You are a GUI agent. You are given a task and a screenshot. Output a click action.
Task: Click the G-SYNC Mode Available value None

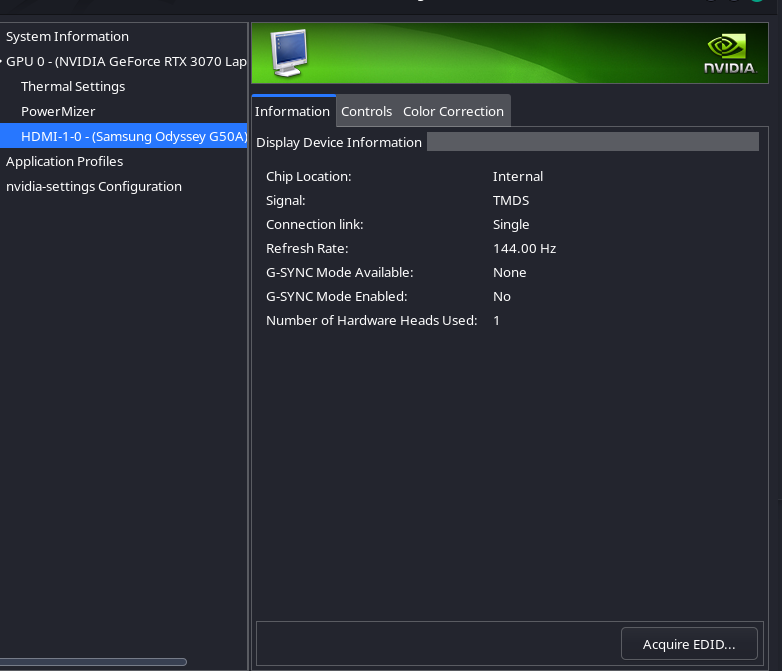pos(509,272)
